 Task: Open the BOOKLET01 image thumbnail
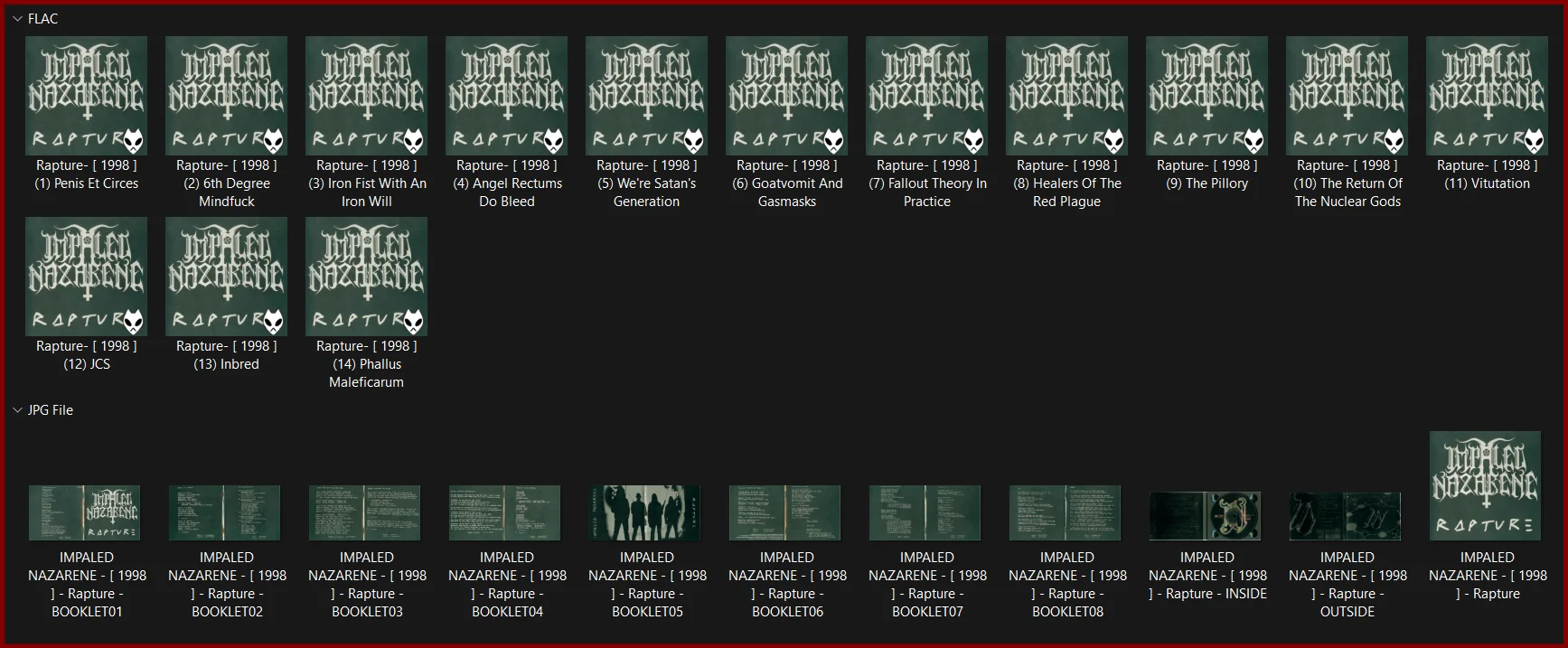[85, 512]
